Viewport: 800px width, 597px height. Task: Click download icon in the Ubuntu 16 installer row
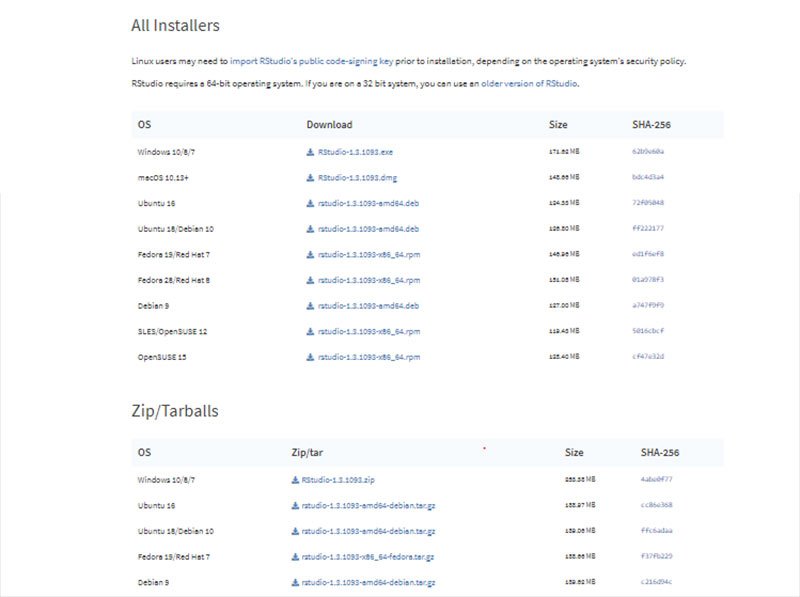(x=310, y=203)
